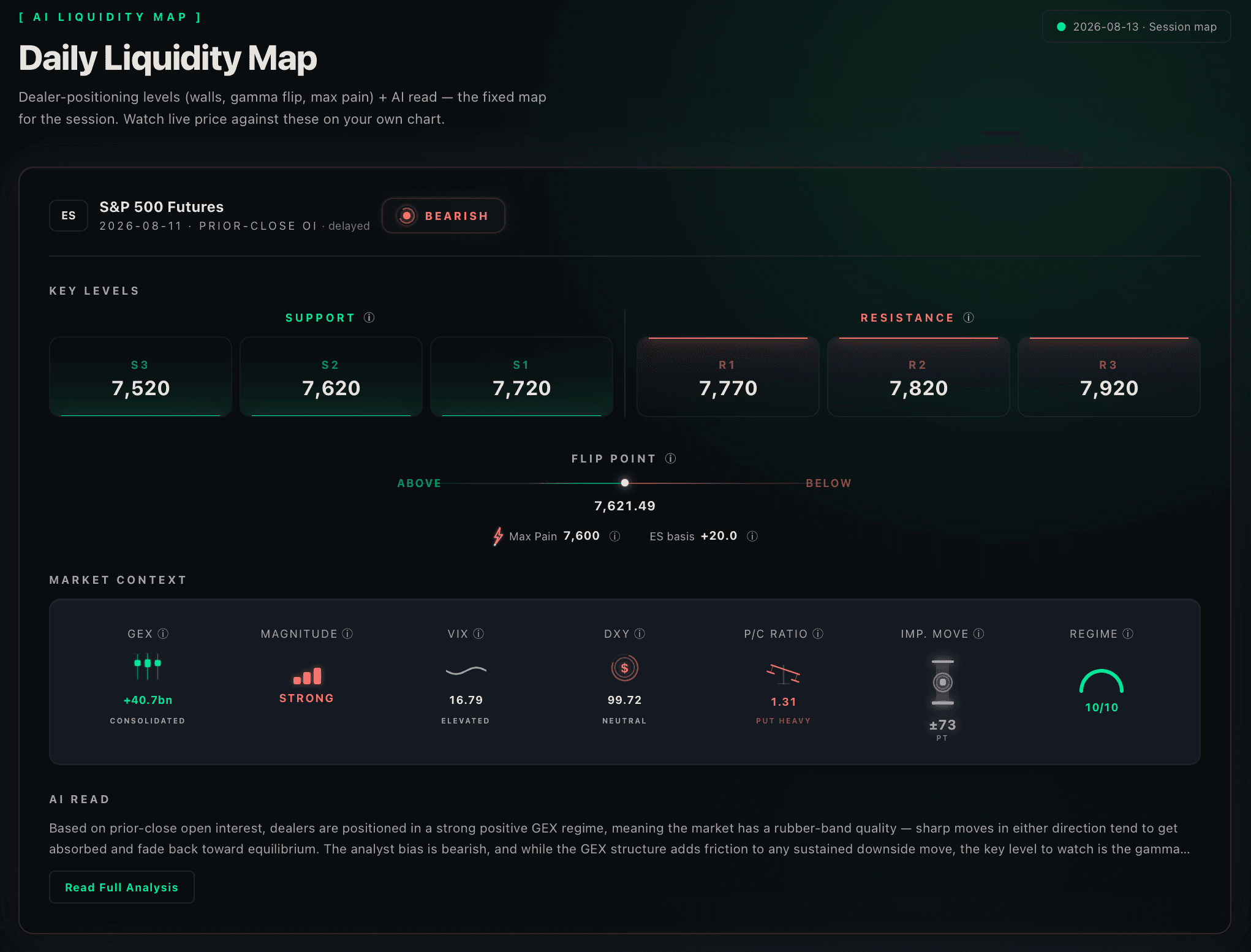Click the NEUTRAL label under DXY
The height and width of the screenshot is (952, 1251).
coord(624,721)
